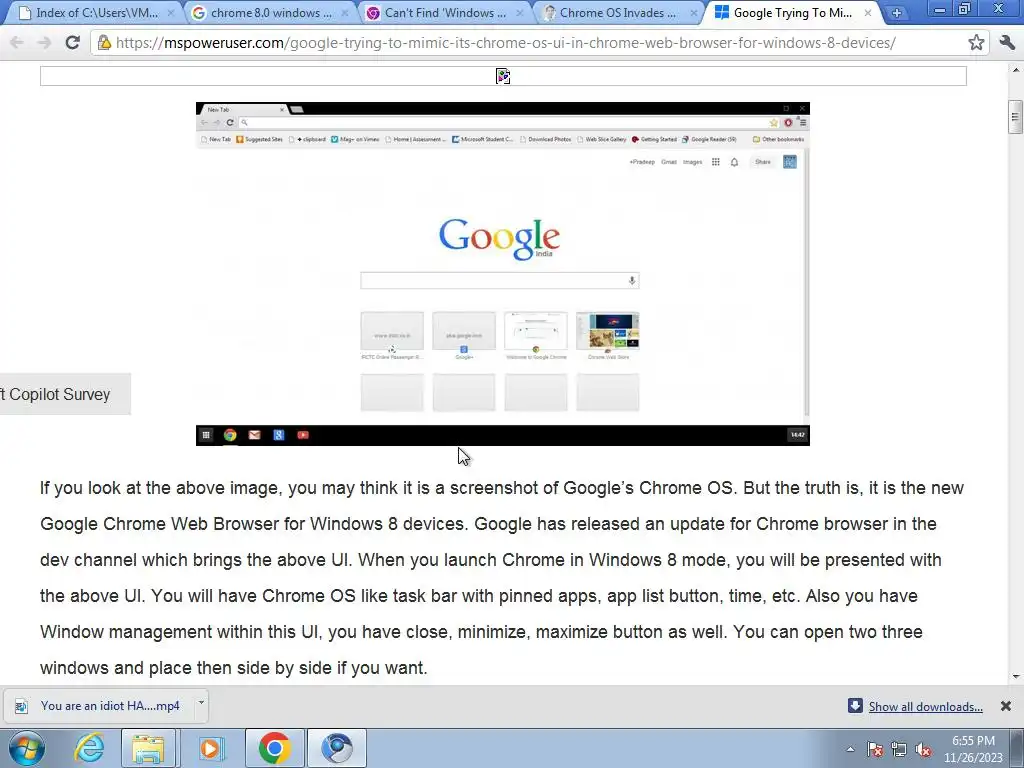This screenshot has height=768, width=1024.
Task: Close the downloads bar
Action: (1006, 706)
